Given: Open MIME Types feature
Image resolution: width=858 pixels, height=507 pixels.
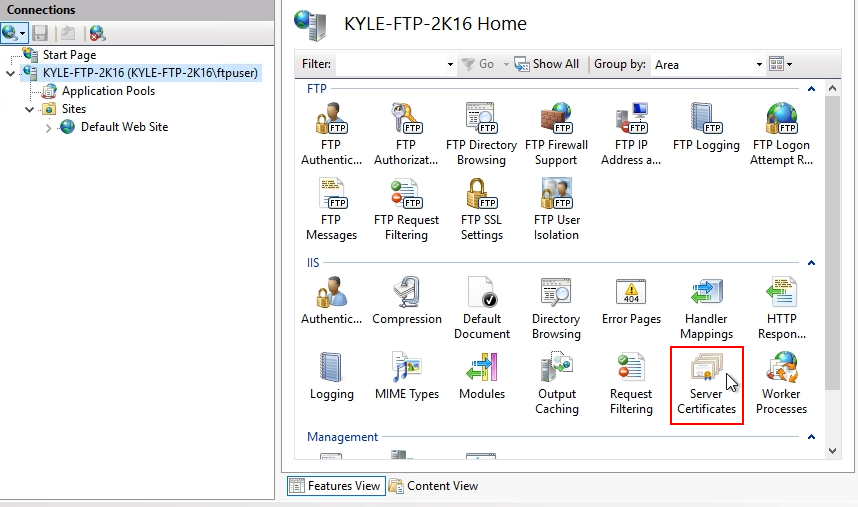Looking at the screenshot, I should click(x=406, y=376).
